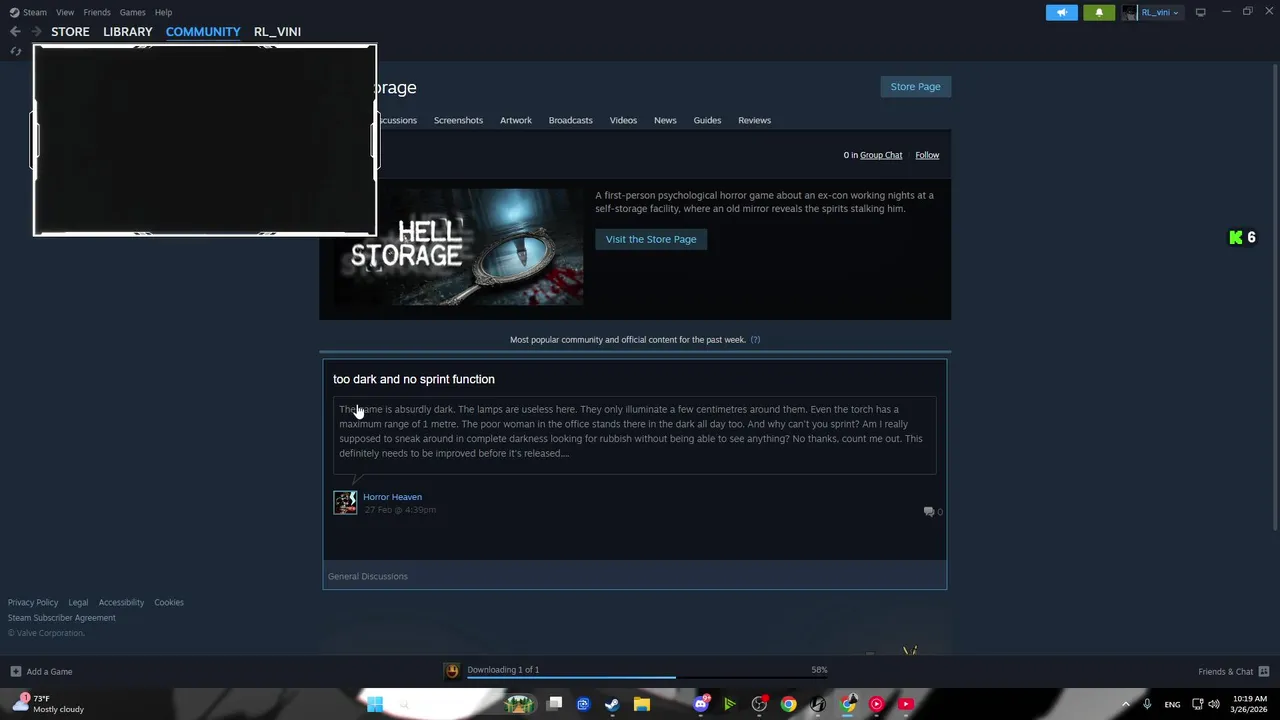Screen dimensions: 1280x720
Task: Open the Help menu
Action: click(163, 12)
